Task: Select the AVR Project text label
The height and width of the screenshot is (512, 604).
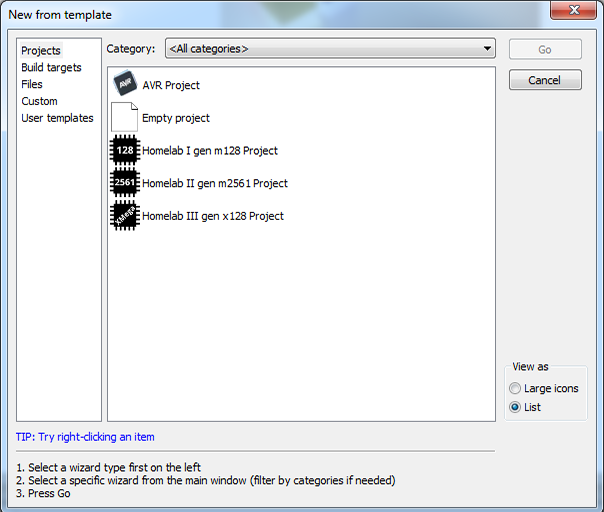Action: (x=171, y=86)
